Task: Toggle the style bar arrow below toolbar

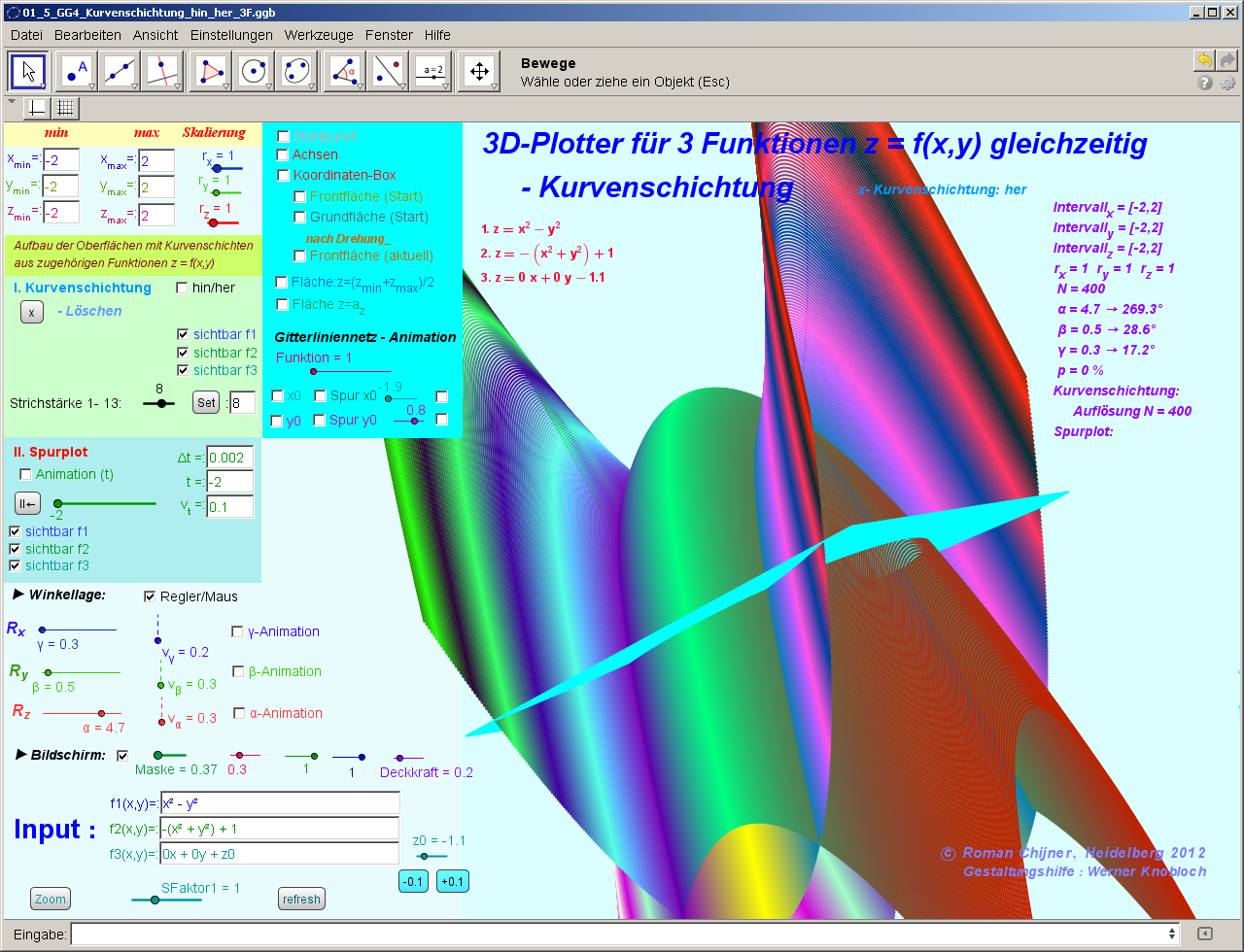Action: click(x=12, y=101)
